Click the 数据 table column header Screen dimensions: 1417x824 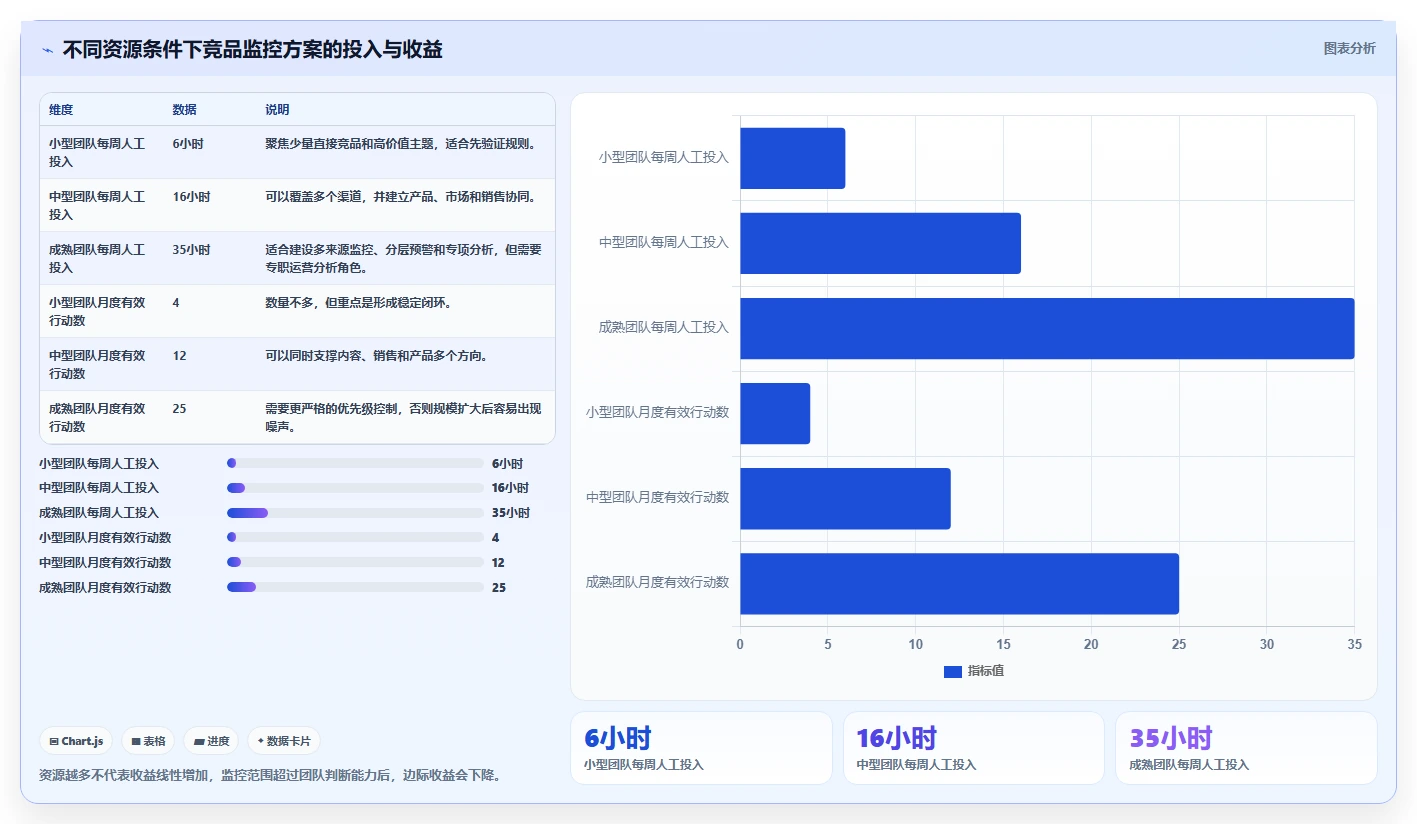184,110
